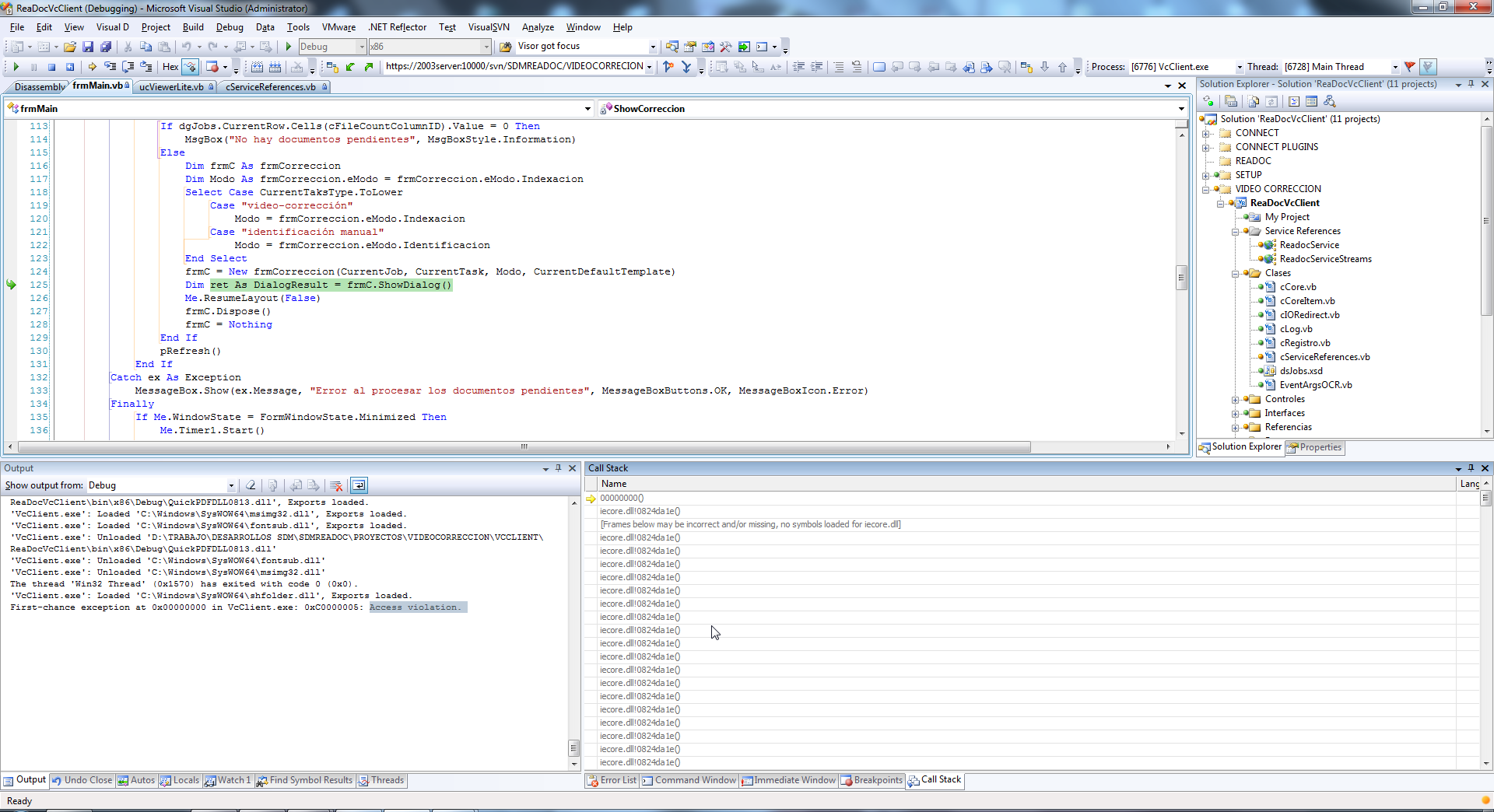
Task: Select ReadocServiceStreams service reference
Action: pos(1326,259)
